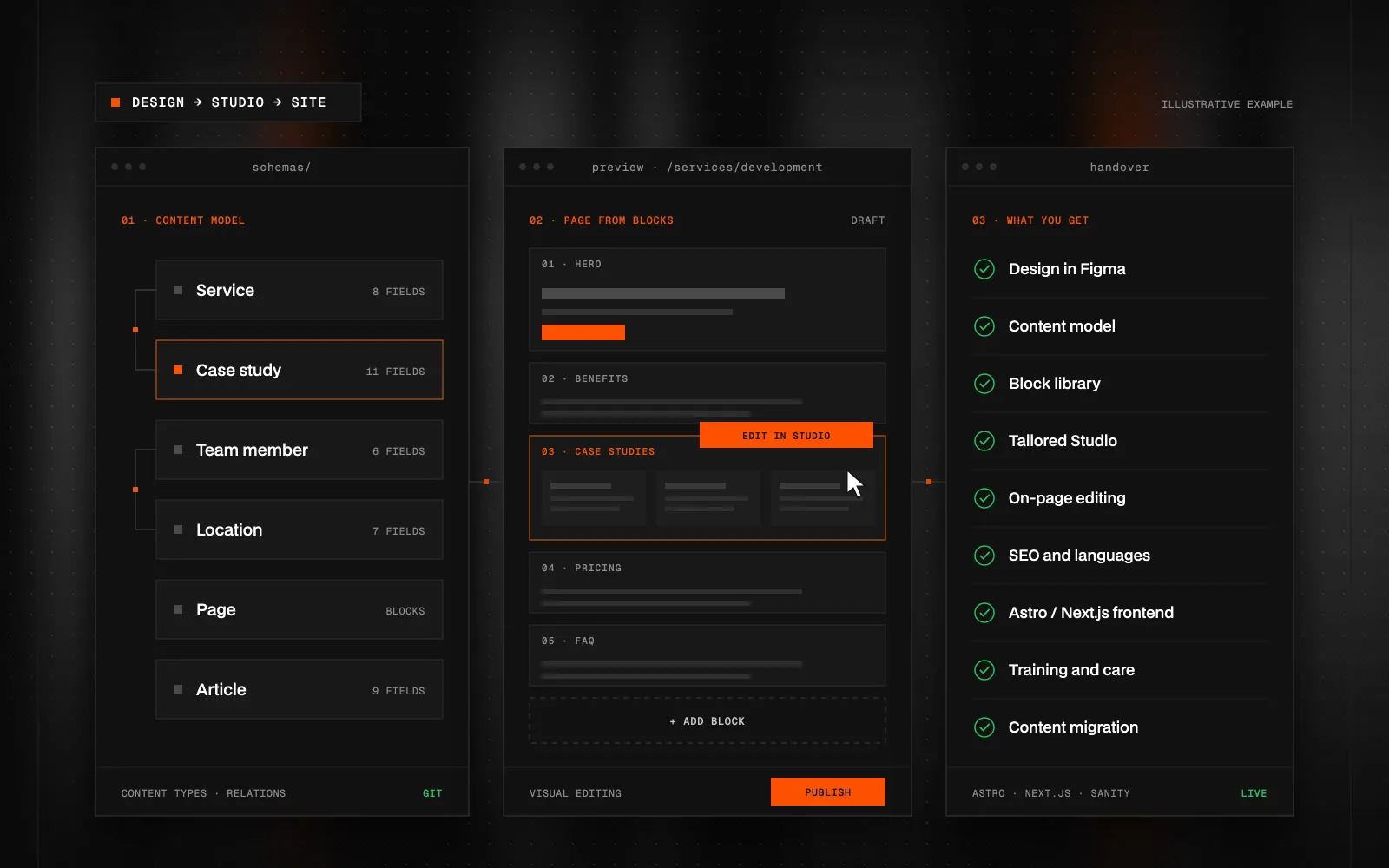Open the Team member schema row
The image size is (1389, 868).
coord(300,450)
